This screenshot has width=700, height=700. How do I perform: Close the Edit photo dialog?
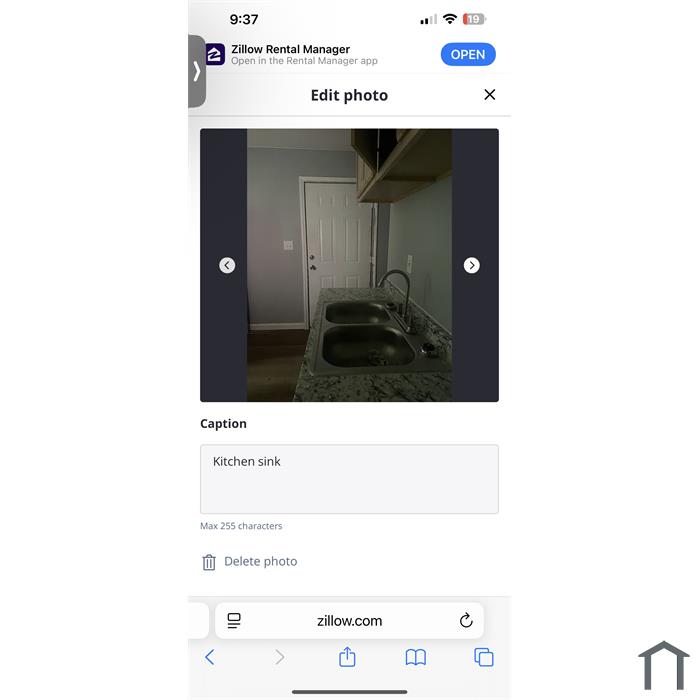tap(490, 95)
